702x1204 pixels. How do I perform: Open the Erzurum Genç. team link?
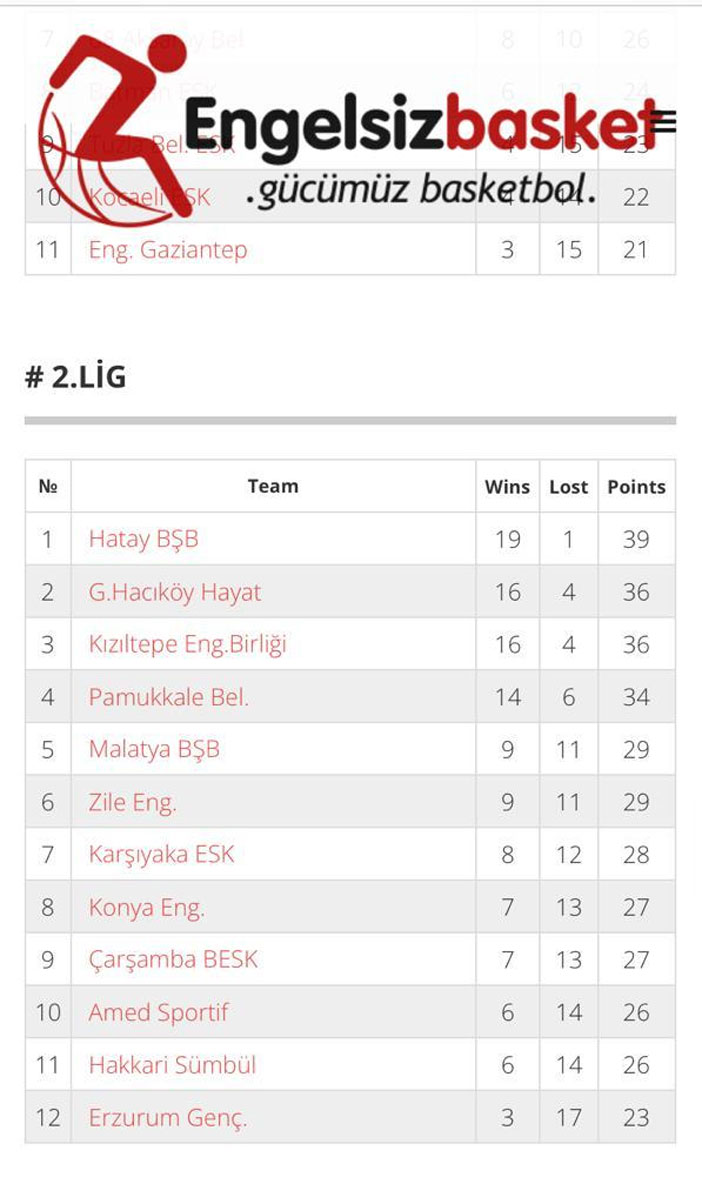click(167, 1117)
